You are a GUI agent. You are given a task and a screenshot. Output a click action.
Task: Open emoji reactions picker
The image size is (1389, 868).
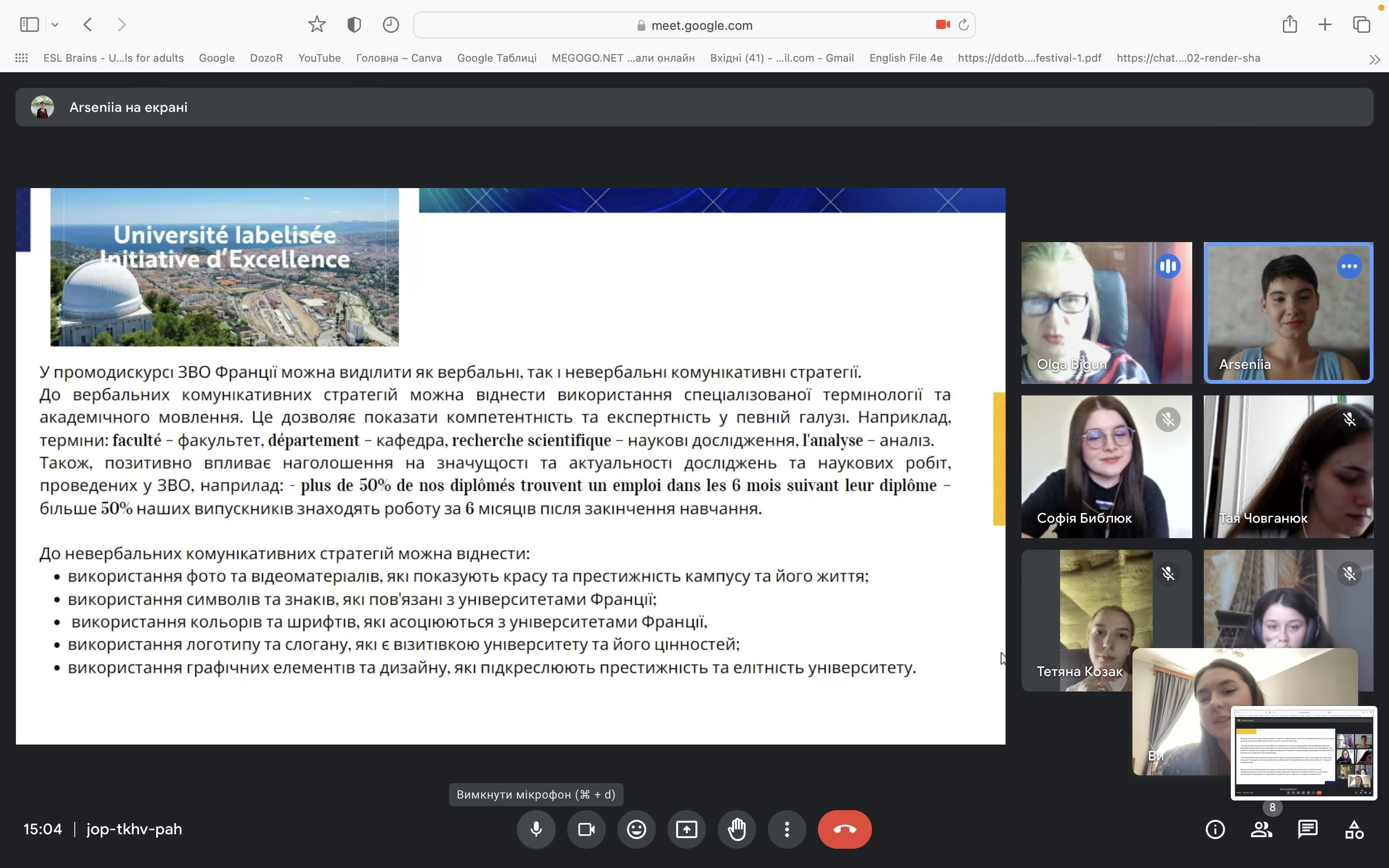point(636,829)
